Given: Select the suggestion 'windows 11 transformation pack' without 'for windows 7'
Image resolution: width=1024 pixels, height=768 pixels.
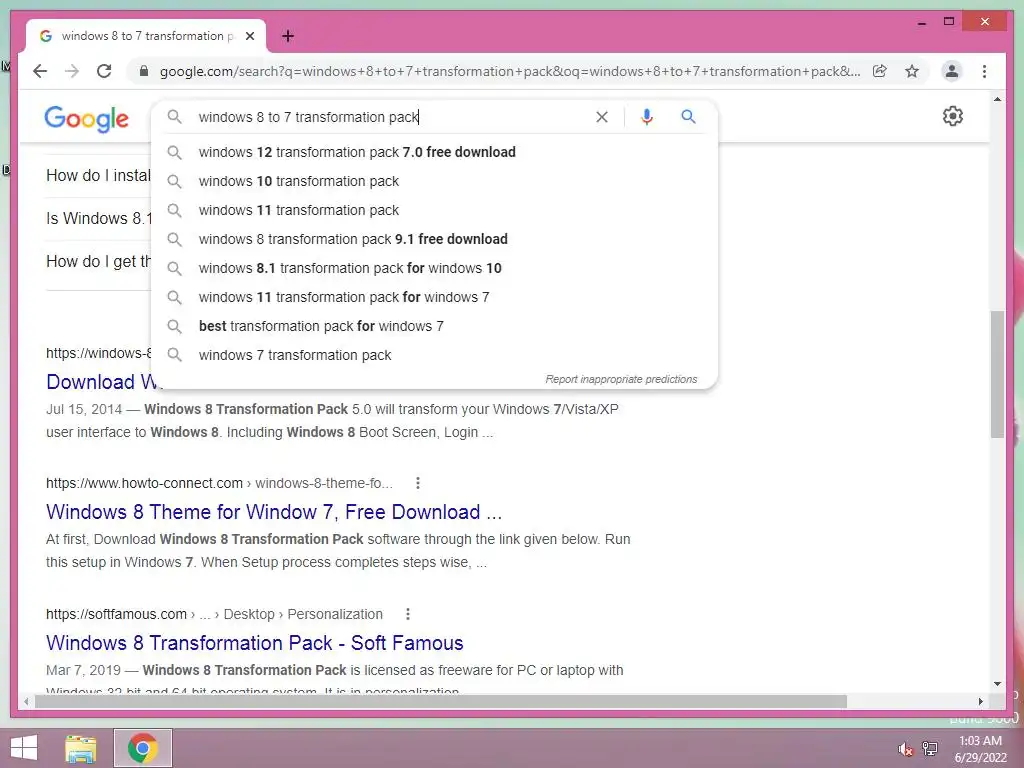Looking at the screenshot, I should click(434, 210).
